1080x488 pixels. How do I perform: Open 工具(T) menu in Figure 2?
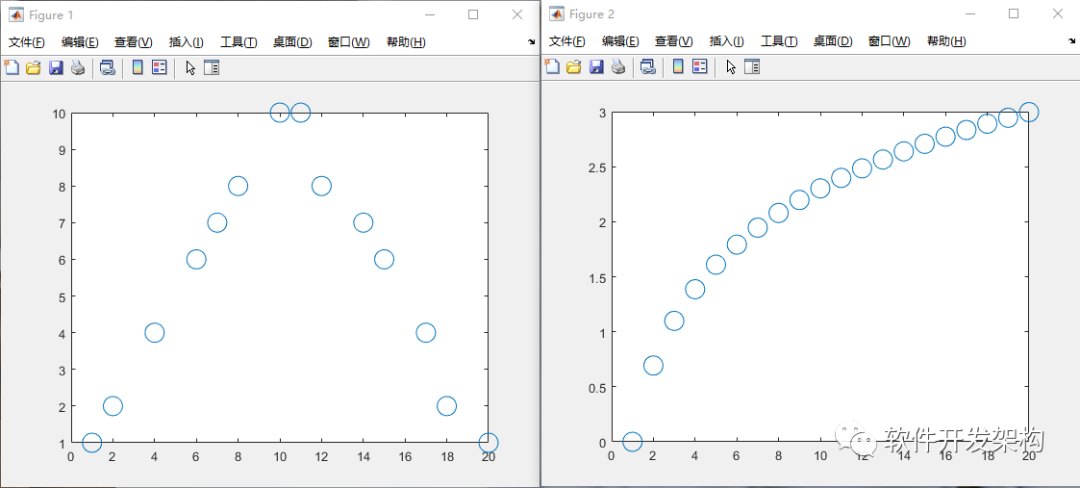tap(779, 41)
